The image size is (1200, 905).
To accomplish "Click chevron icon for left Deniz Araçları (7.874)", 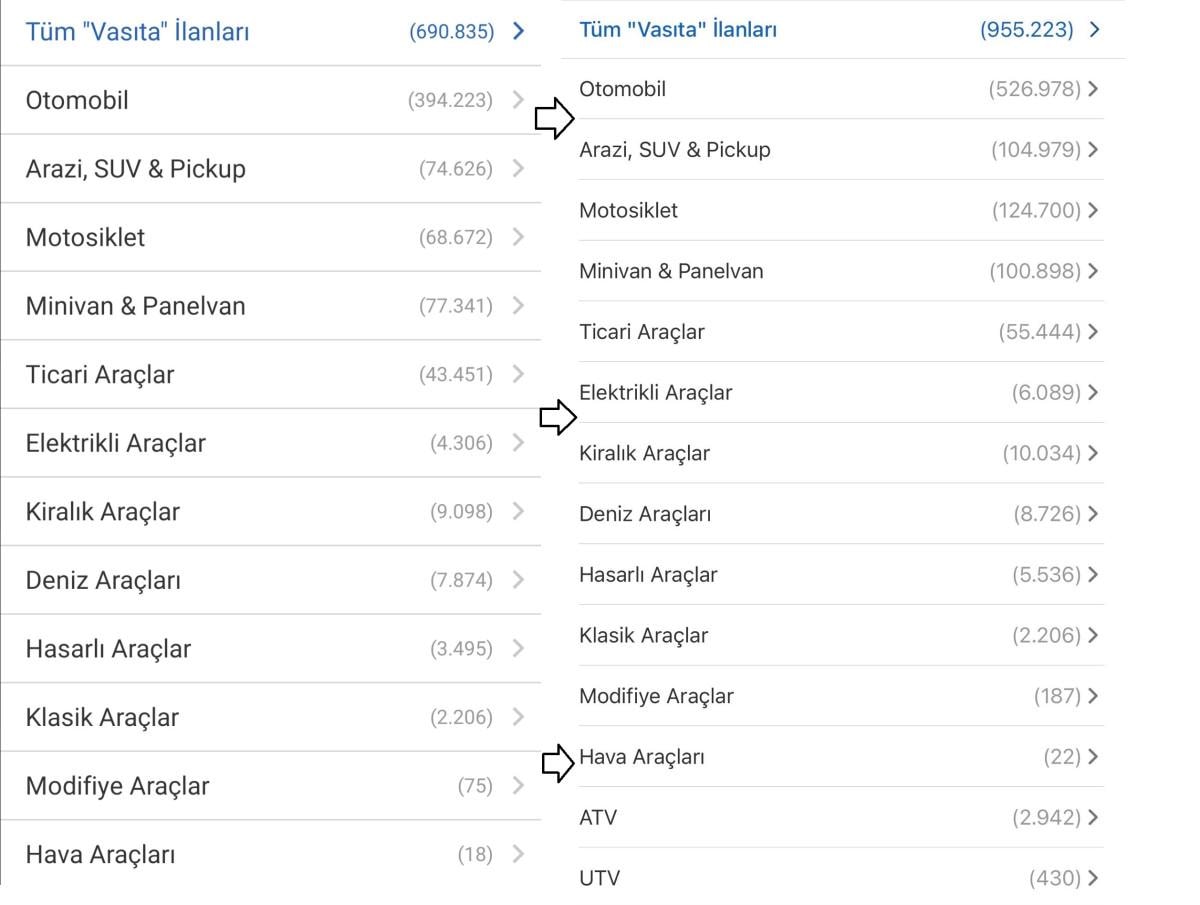I will pyautogui.click(x=518, y=580).
